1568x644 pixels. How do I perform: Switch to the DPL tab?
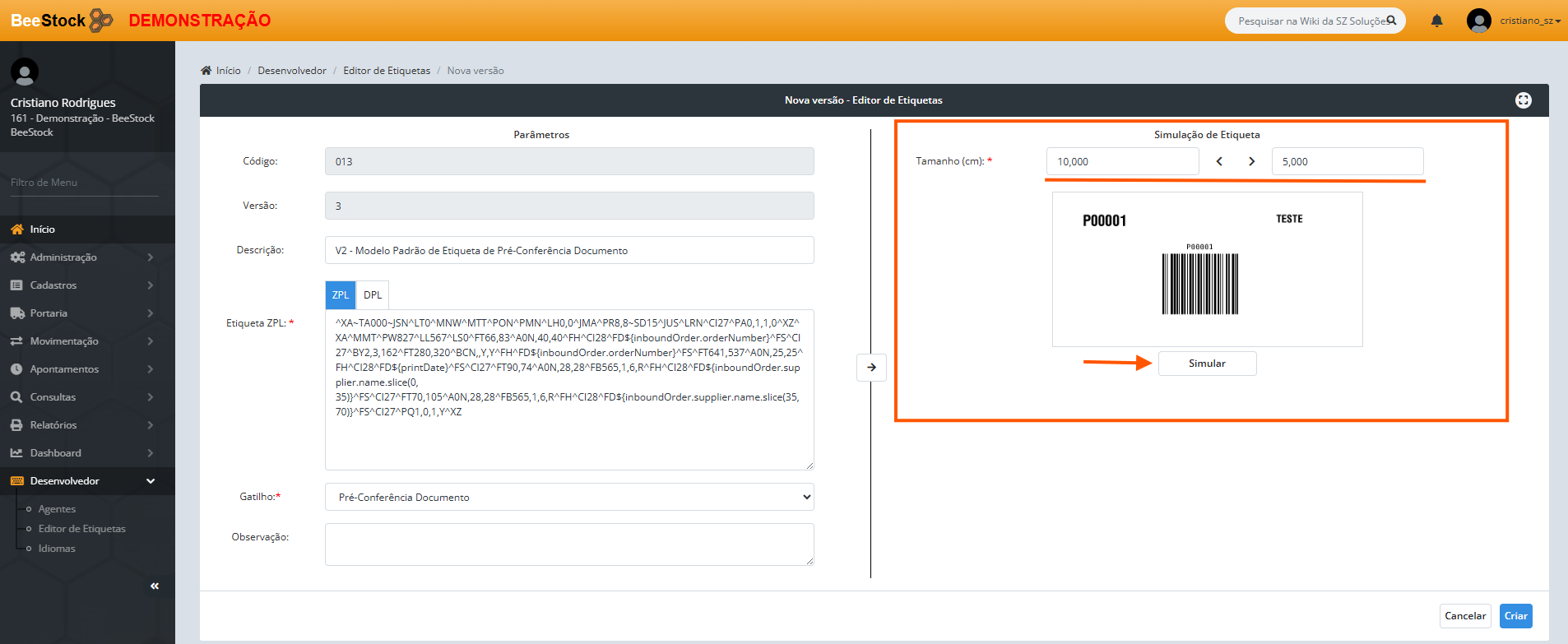[x=373, y=294]
